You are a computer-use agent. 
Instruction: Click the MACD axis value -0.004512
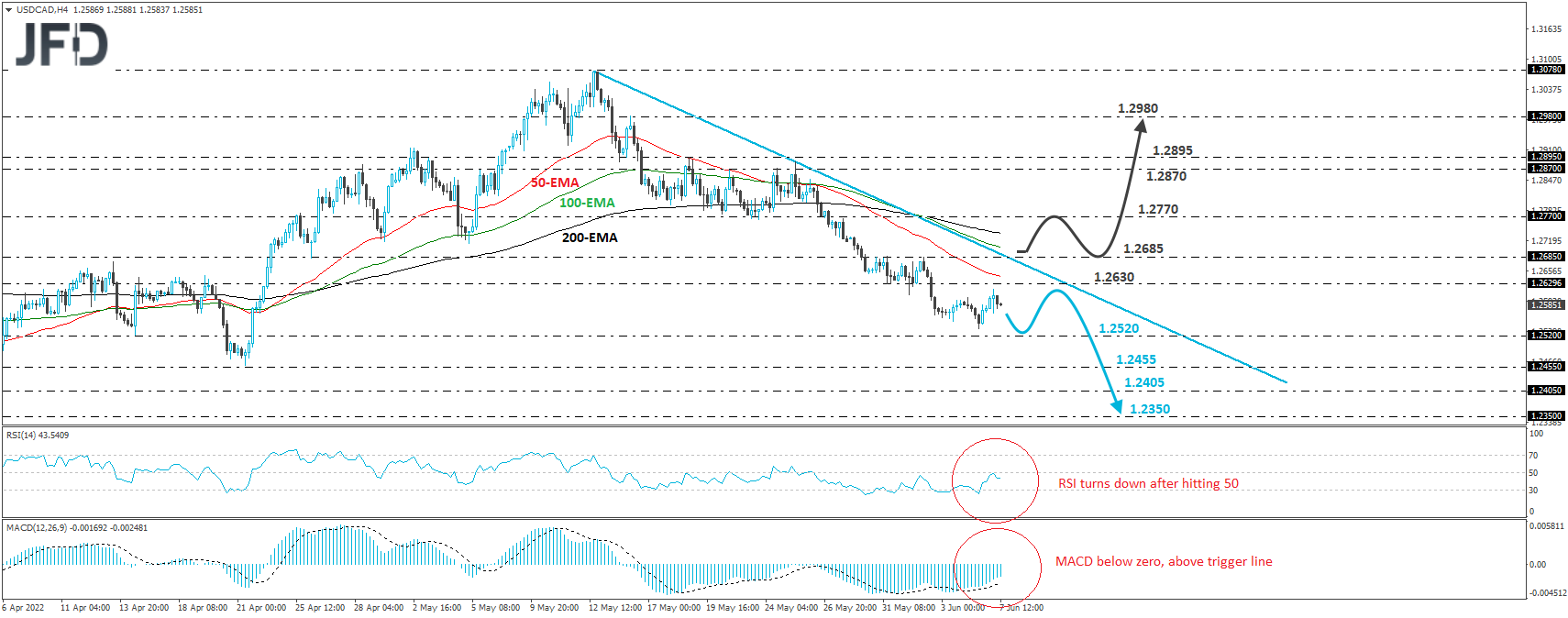click(1546, 592)
